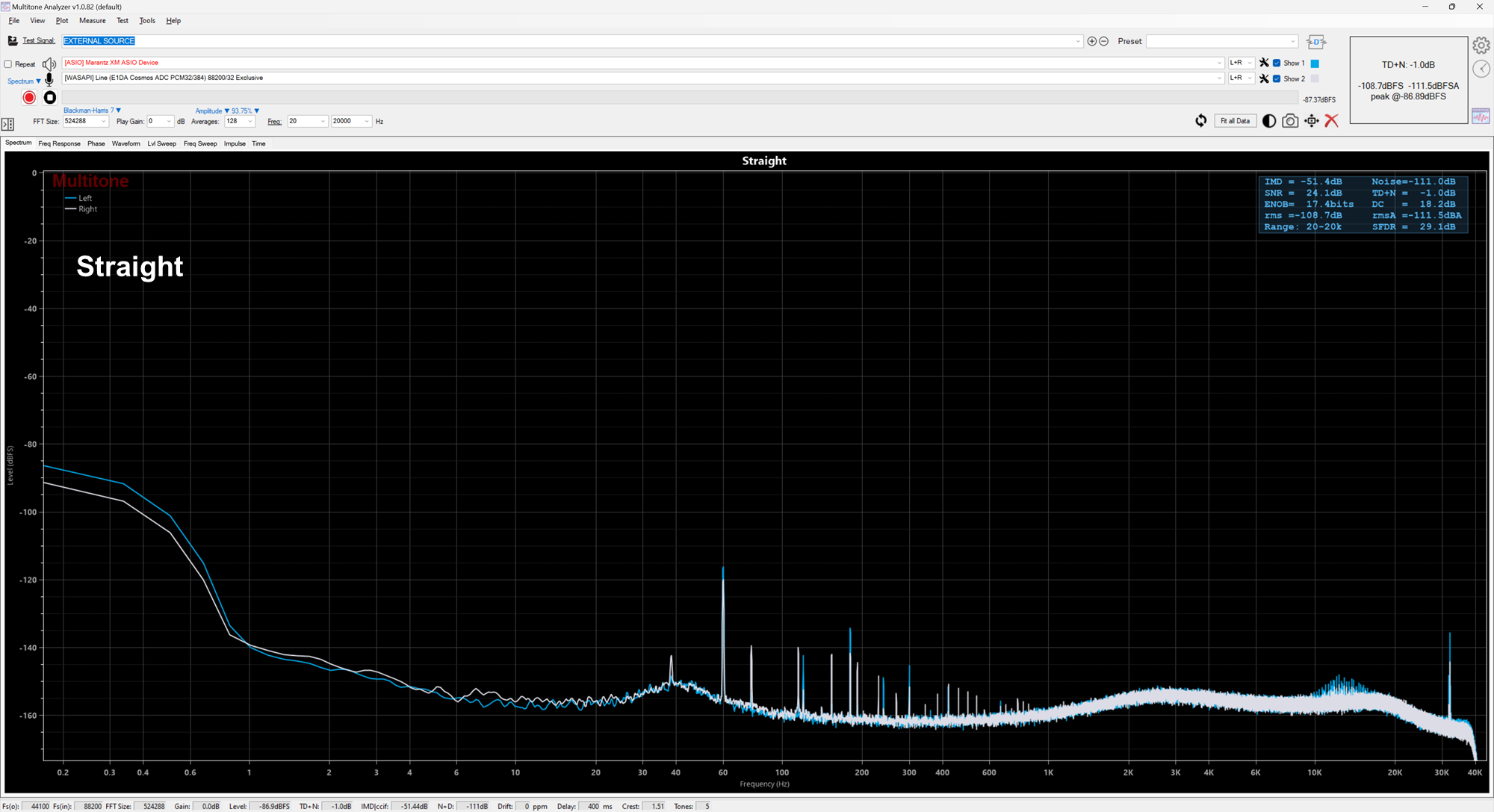Open the Tools menu
Image resolution: width=1494 pixels, height=812 pixels.
147,21
